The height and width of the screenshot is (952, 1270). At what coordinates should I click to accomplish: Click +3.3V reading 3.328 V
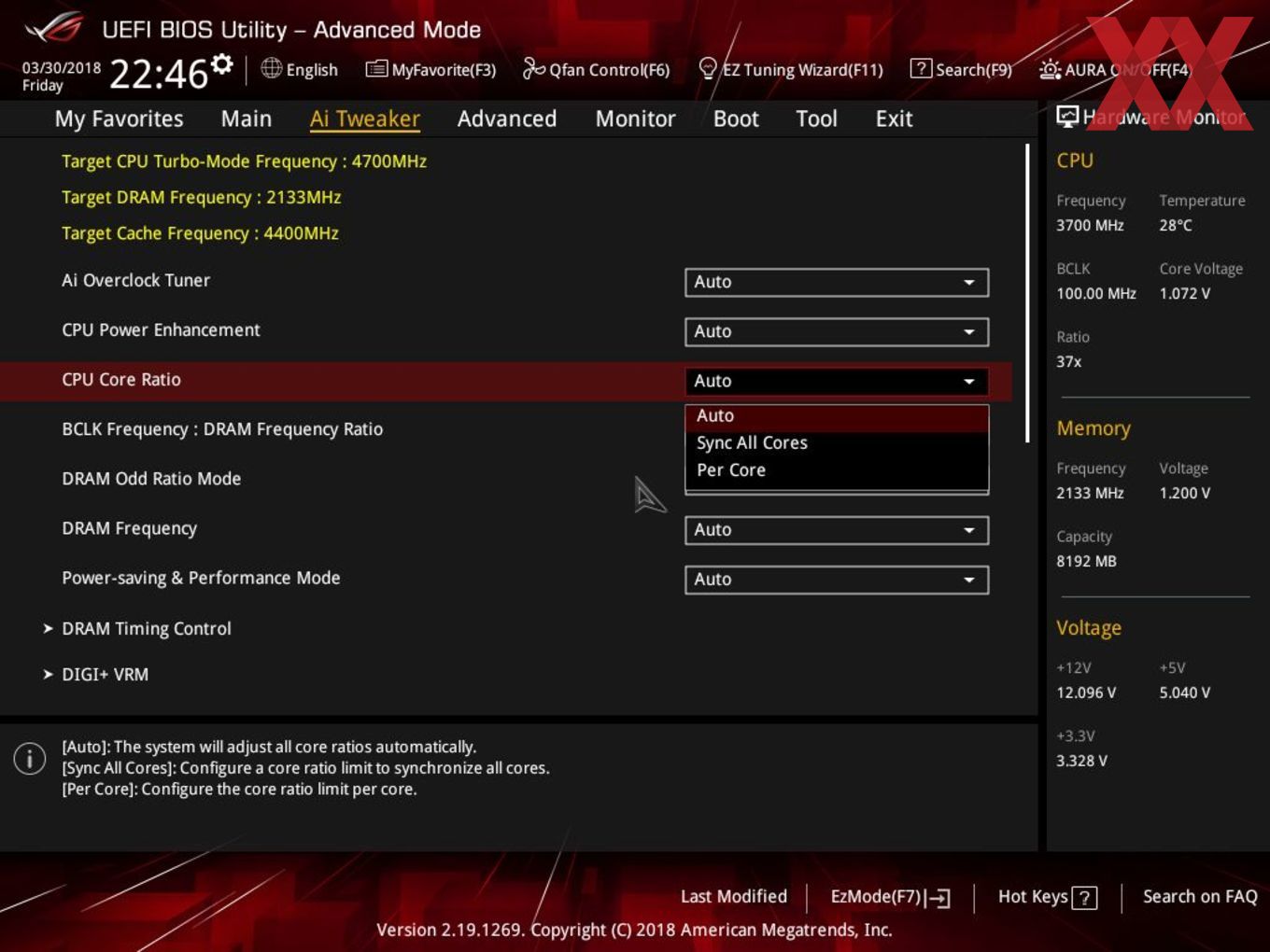pyautogui.click(x=1081, y=761)
